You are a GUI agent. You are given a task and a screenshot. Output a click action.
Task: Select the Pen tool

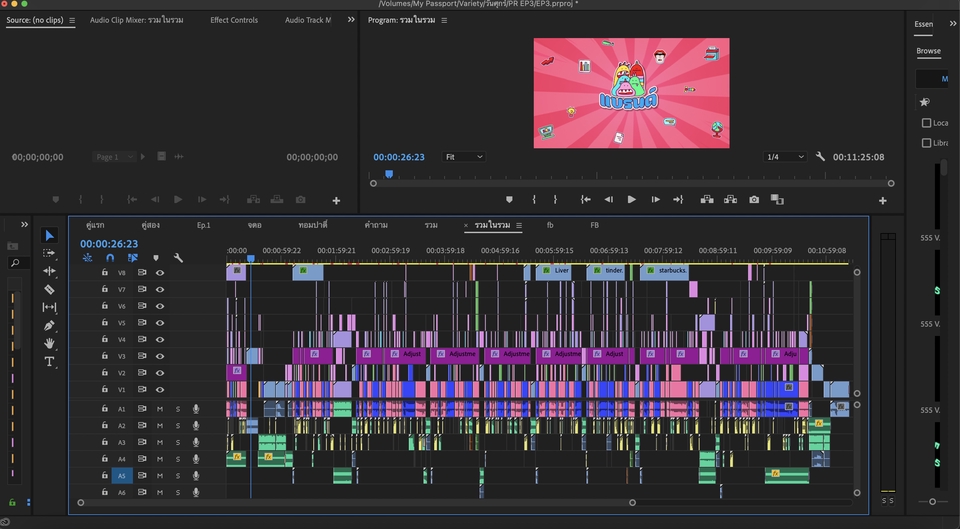click(50, 325)
